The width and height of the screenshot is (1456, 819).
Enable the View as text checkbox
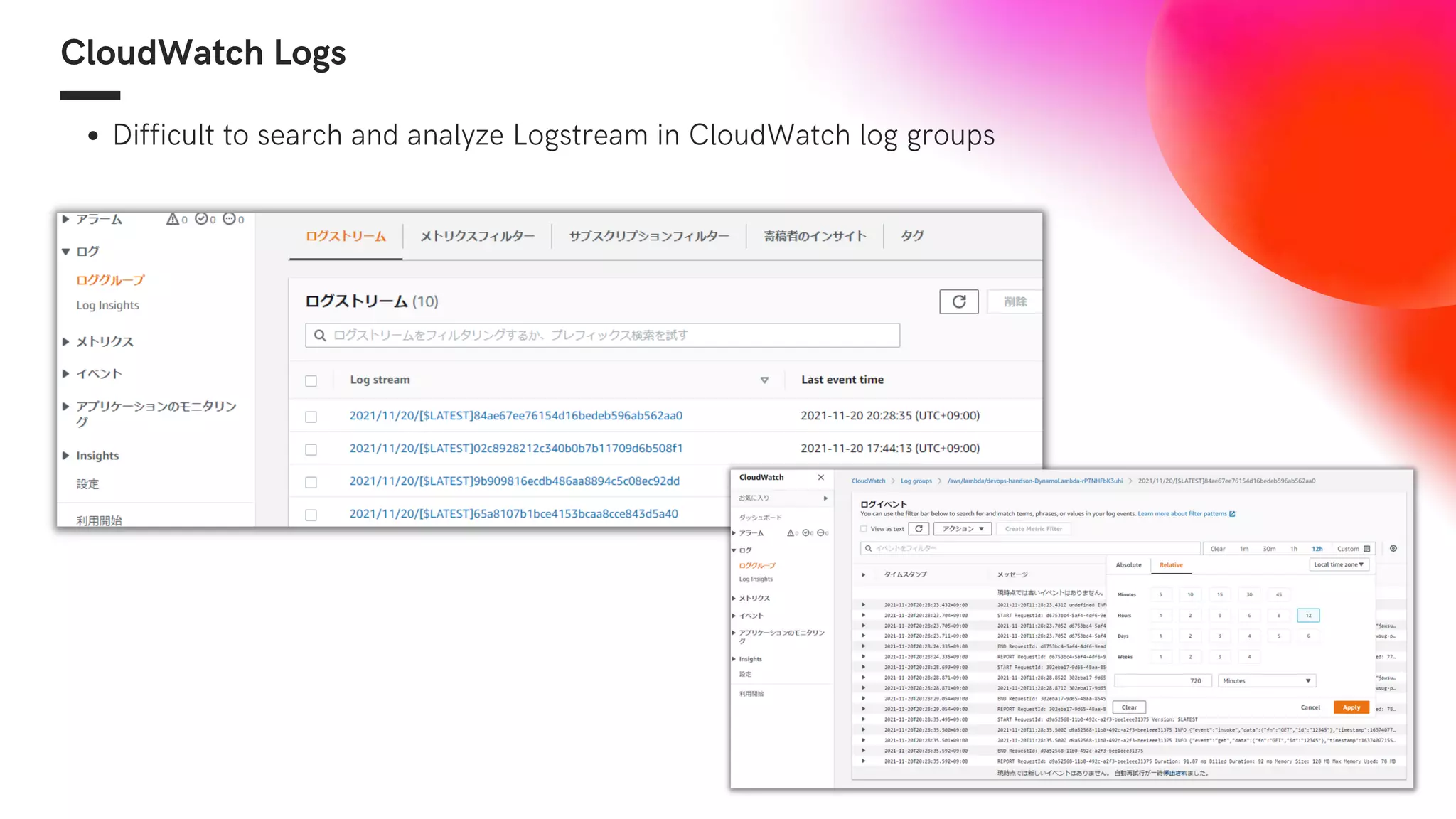coord(864,528)
